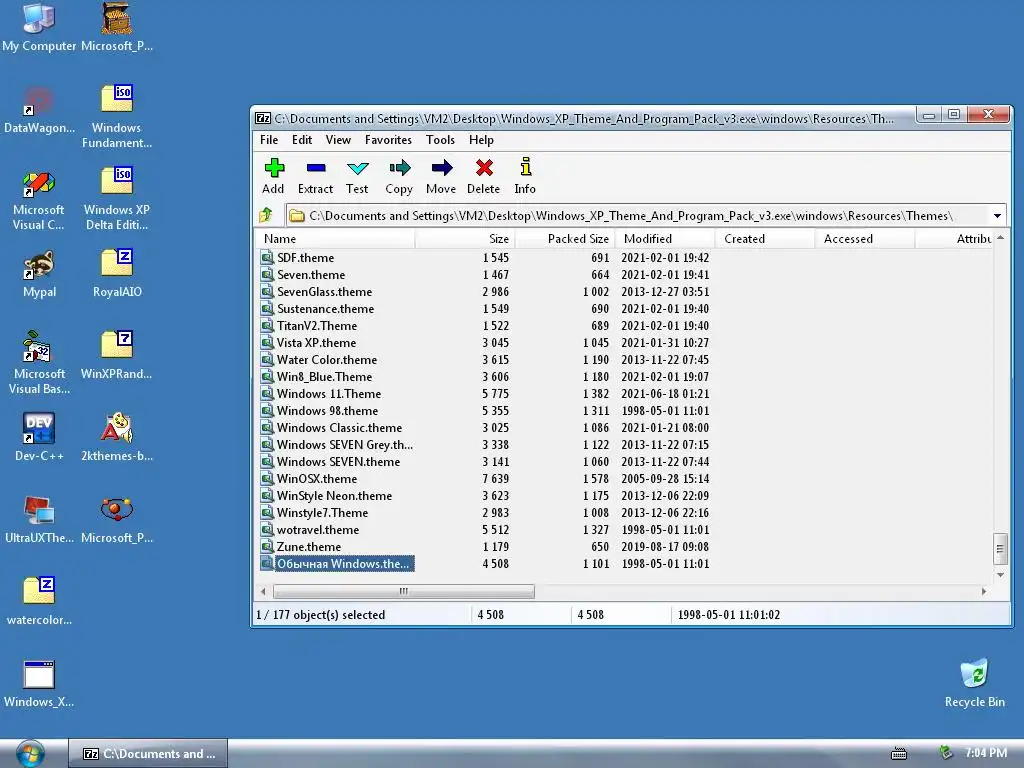
Task: Click the Extract toolbar icon
Action: tap(315, 176)
